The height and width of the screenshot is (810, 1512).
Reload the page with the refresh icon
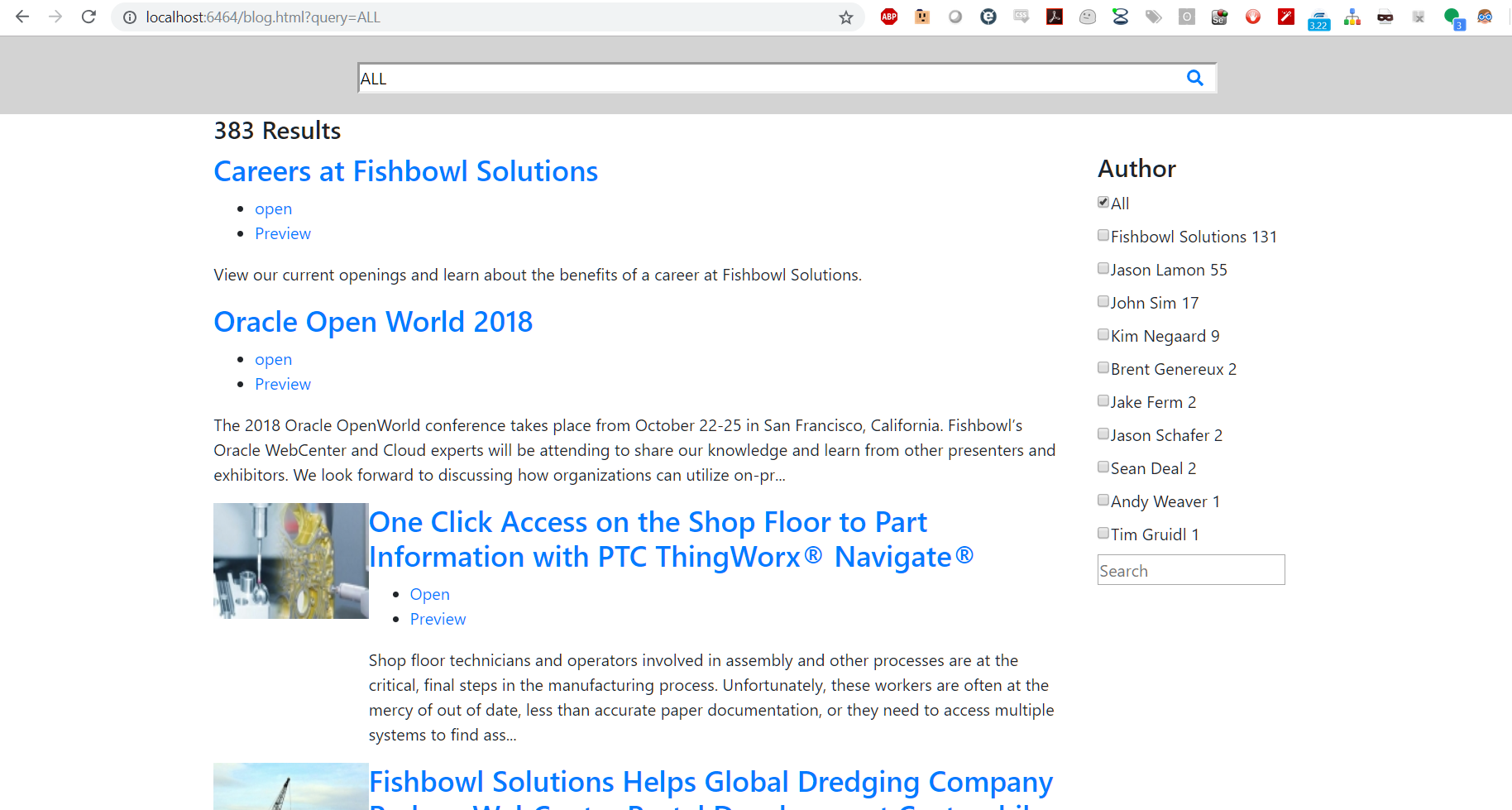tap(89, 17)
